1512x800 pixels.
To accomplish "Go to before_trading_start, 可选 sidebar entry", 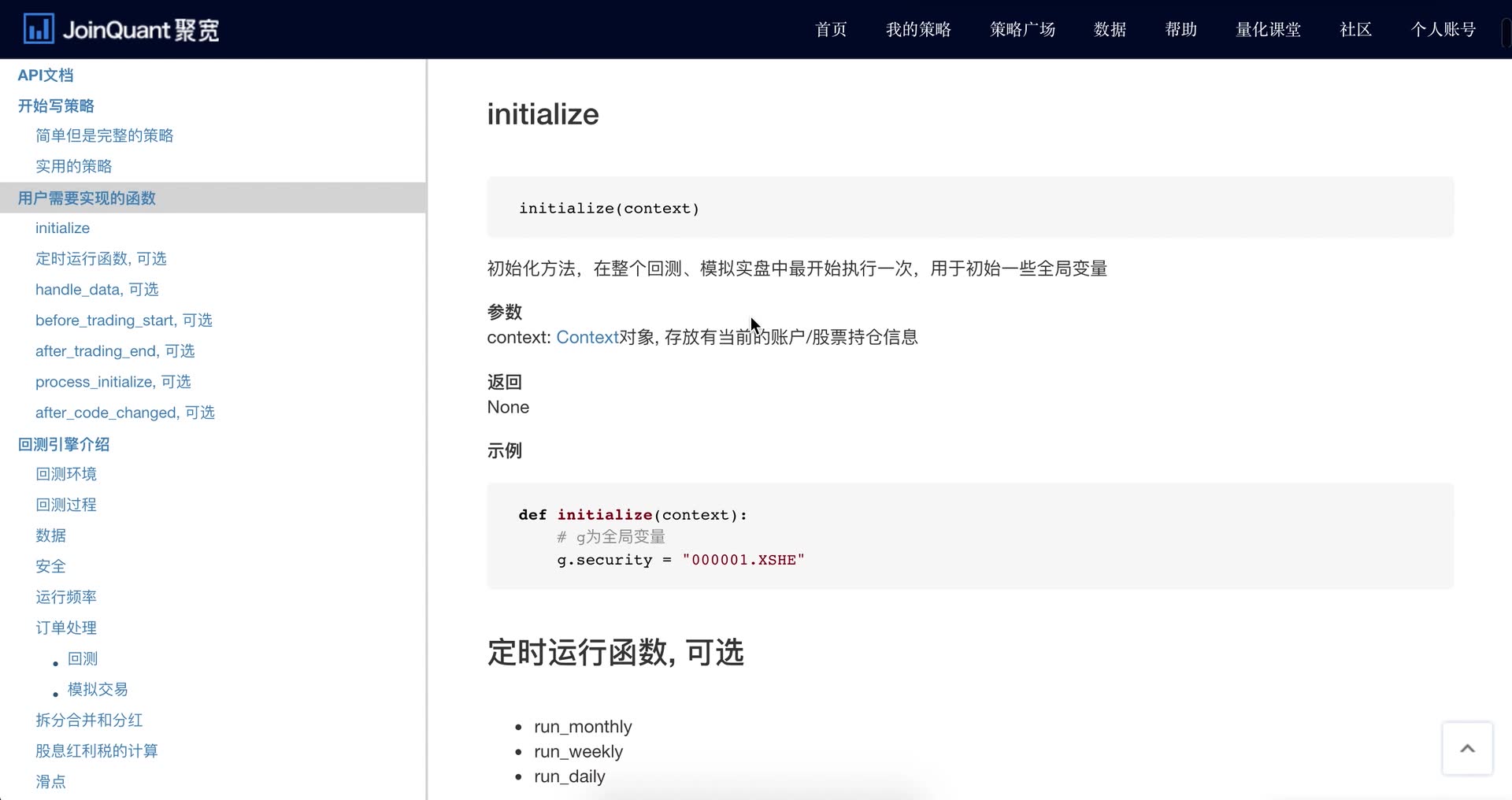I will (x=124, y=320).
